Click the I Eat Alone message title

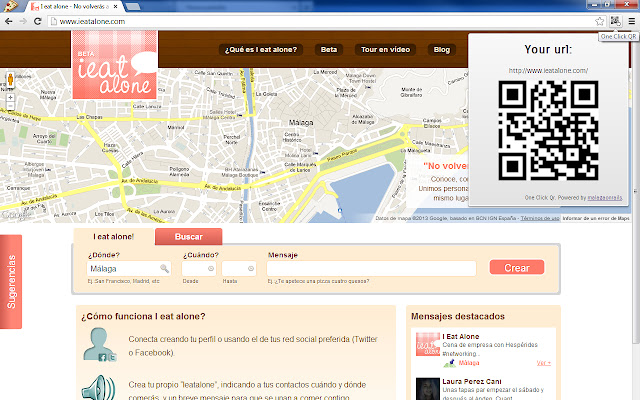point(460,336)
